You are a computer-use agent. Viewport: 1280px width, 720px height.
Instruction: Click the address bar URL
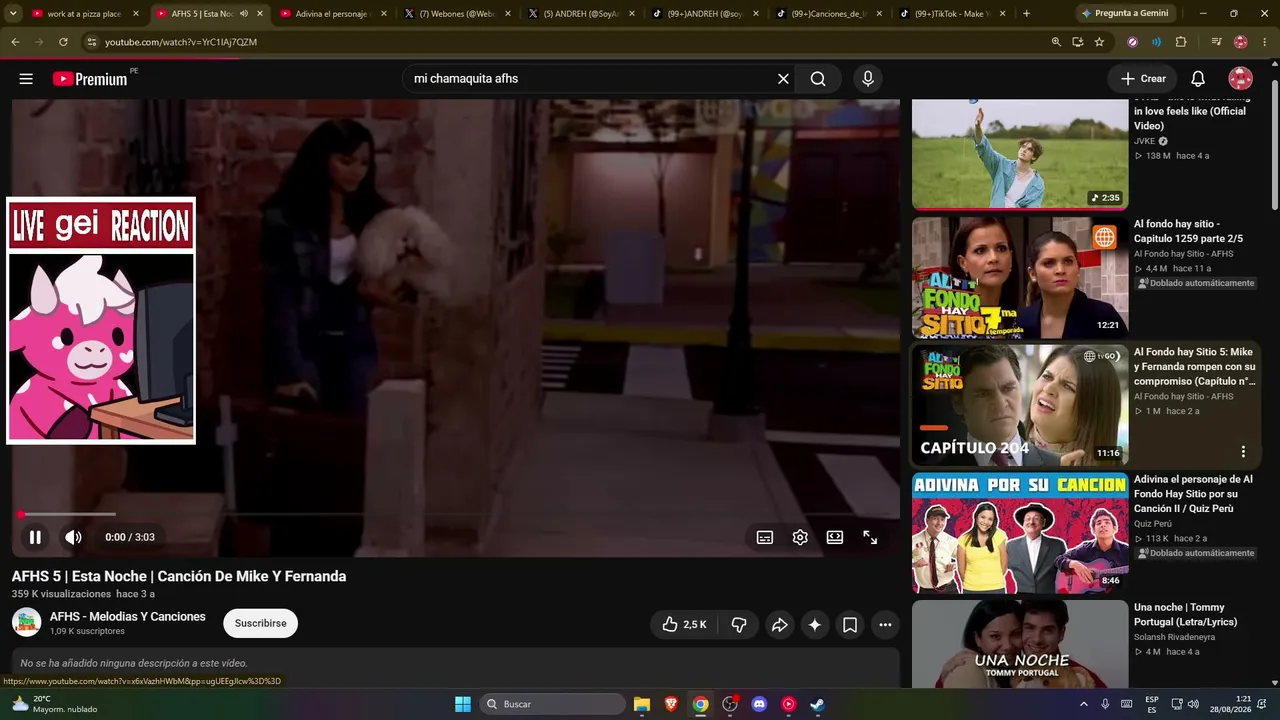[181, 42]
